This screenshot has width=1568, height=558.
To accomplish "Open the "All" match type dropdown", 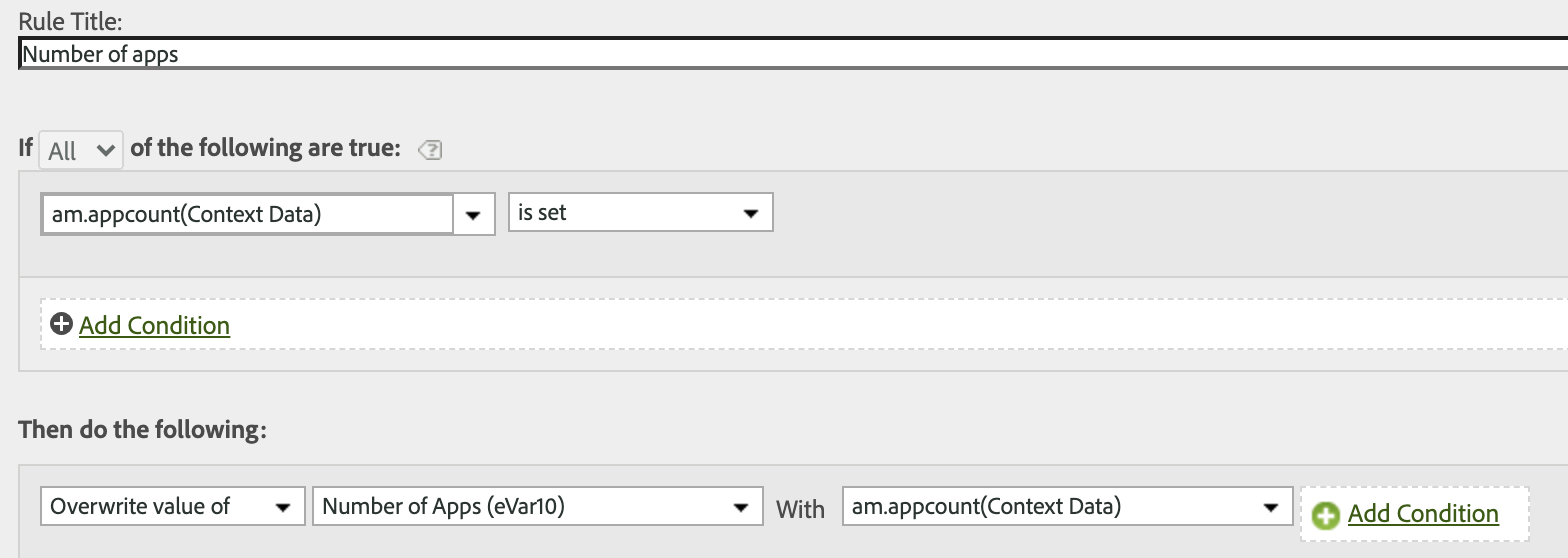I will tap(80, 150).
